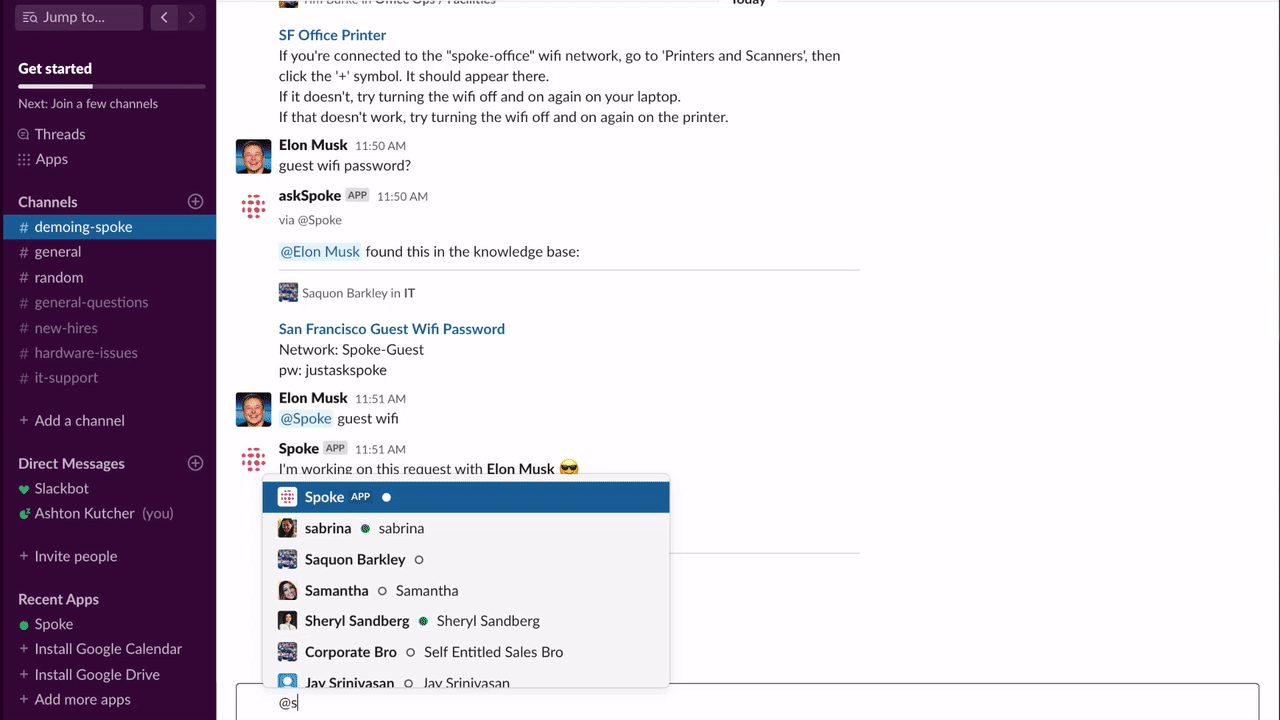Switch to the general channel
Screen dimensions: 1280x720
(x=57, y=252)
